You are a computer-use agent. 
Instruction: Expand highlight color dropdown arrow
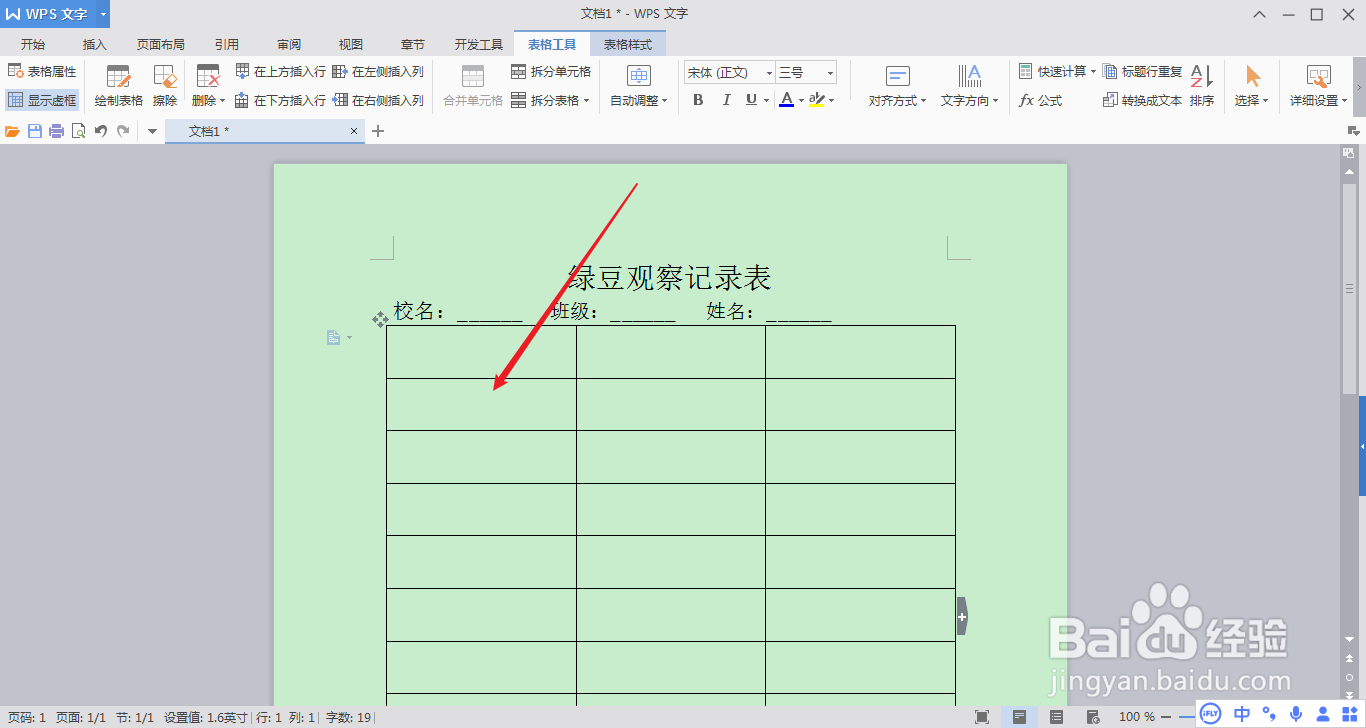point(832,100)
